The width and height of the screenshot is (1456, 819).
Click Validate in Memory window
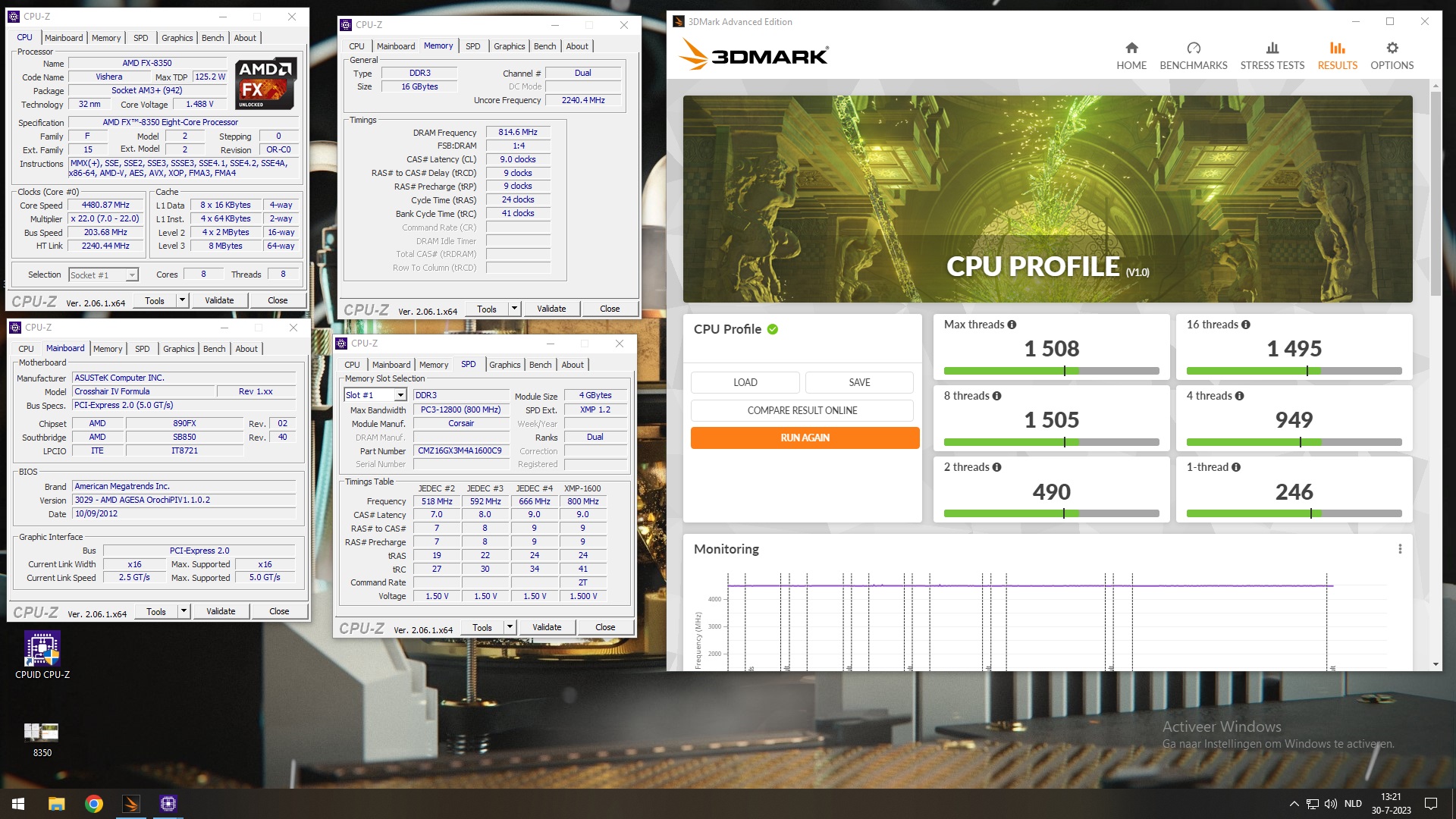pos(551,309)
